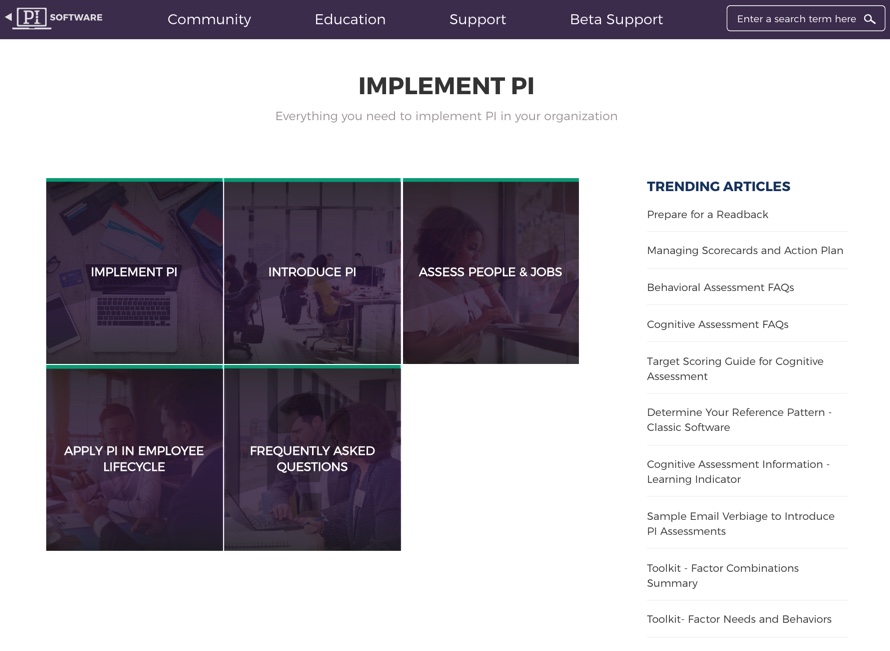
Task: Open the Implement PI tile
Action: (x=134, y=272)
